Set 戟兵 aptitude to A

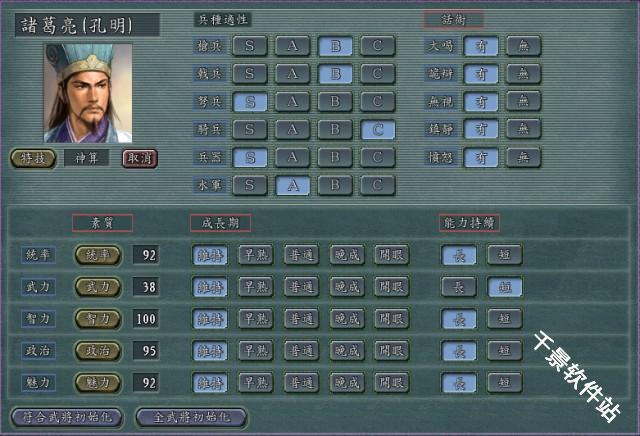pos(293,74)
